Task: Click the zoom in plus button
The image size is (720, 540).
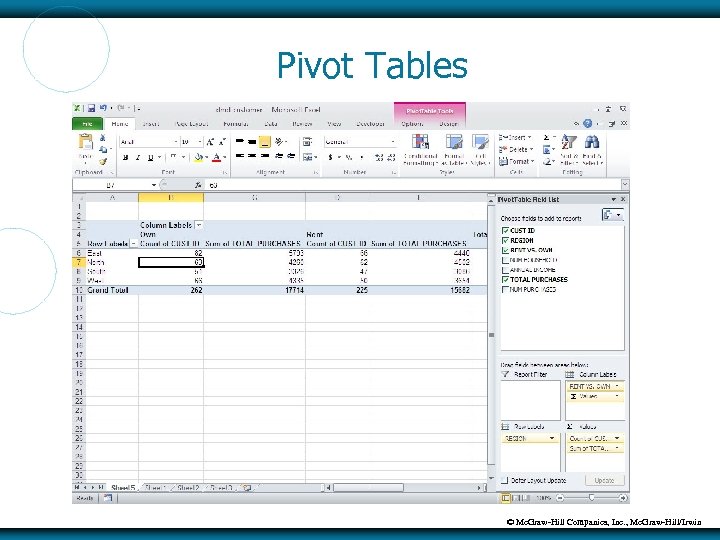Action: tap(622, 498)
